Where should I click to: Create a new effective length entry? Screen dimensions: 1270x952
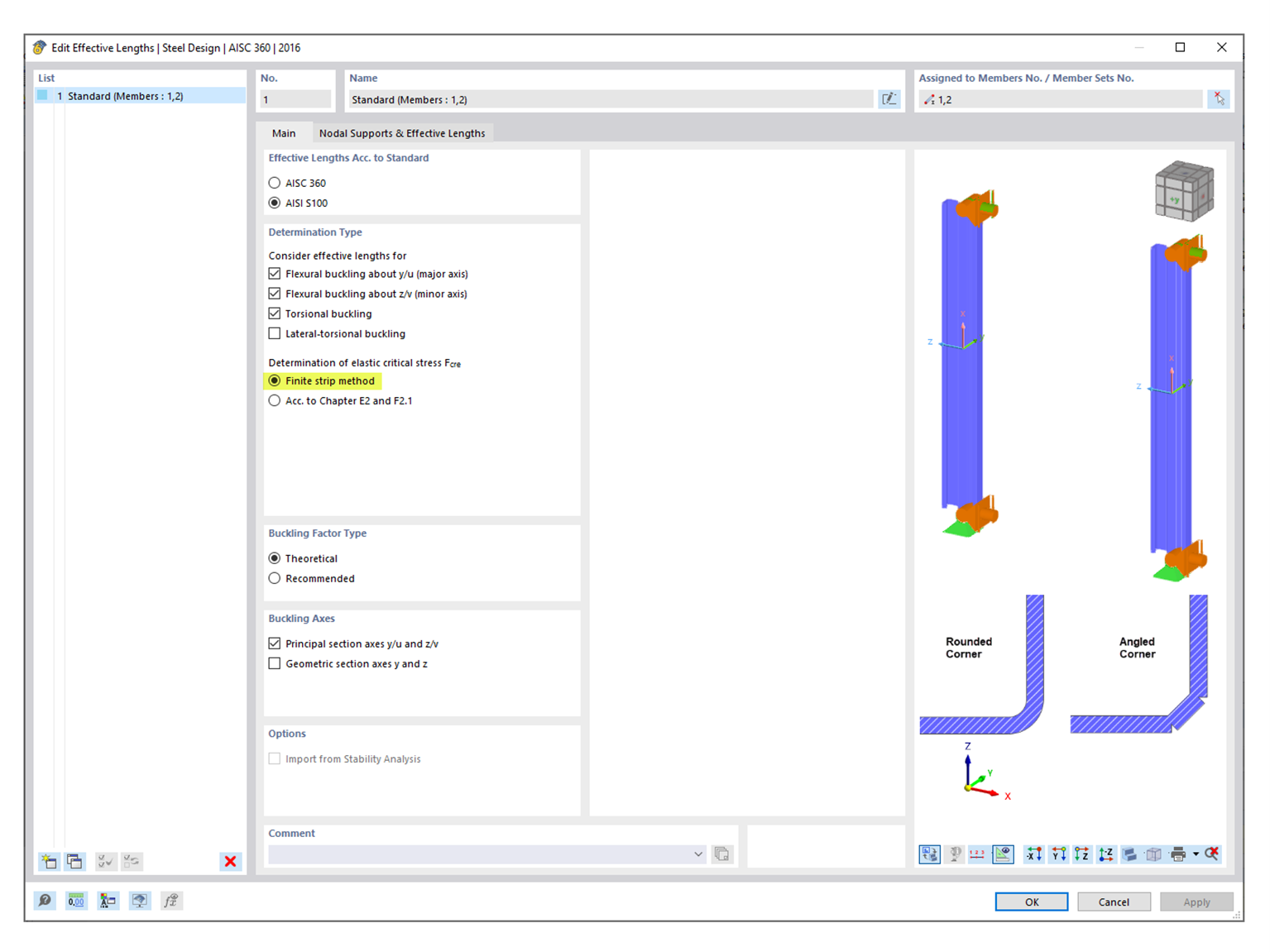(49, 861)
